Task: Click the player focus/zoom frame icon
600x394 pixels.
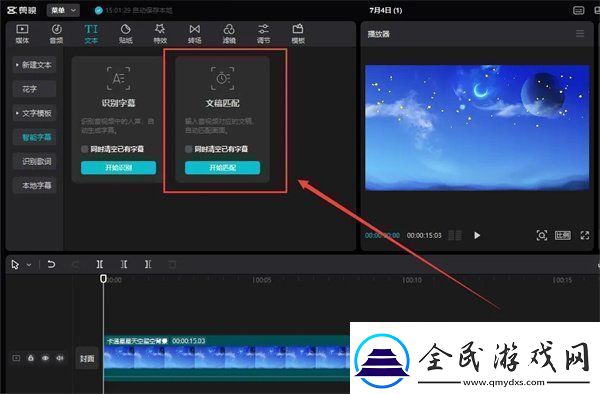Action: pos(541,235)
